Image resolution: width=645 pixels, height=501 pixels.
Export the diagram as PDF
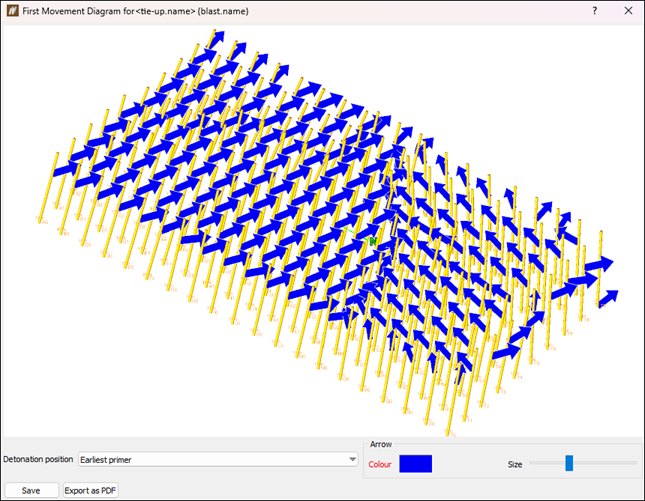tap(90, 491)
